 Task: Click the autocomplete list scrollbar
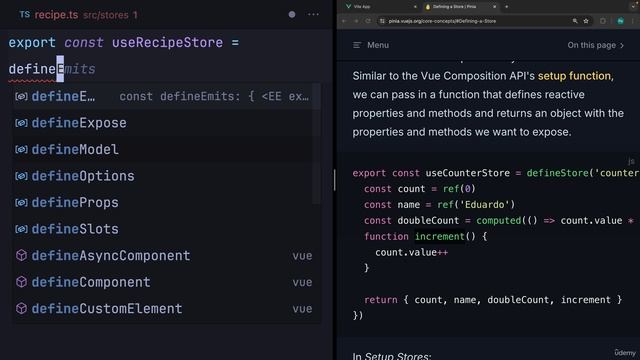[317, 143]
